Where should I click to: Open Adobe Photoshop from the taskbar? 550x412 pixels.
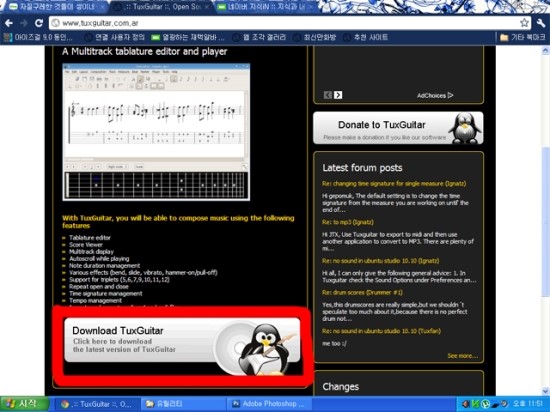coord(269,404)
